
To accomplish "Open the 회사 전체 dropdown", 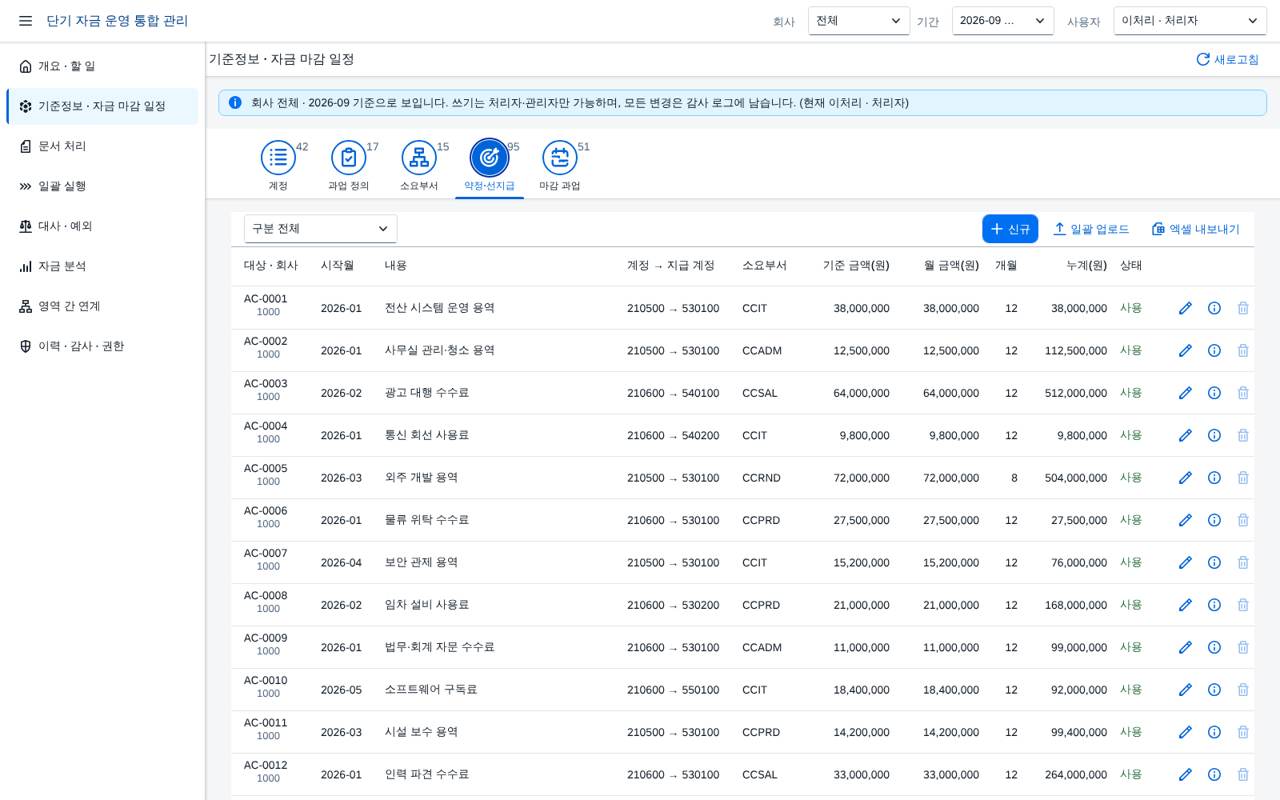I will [859, 21].
